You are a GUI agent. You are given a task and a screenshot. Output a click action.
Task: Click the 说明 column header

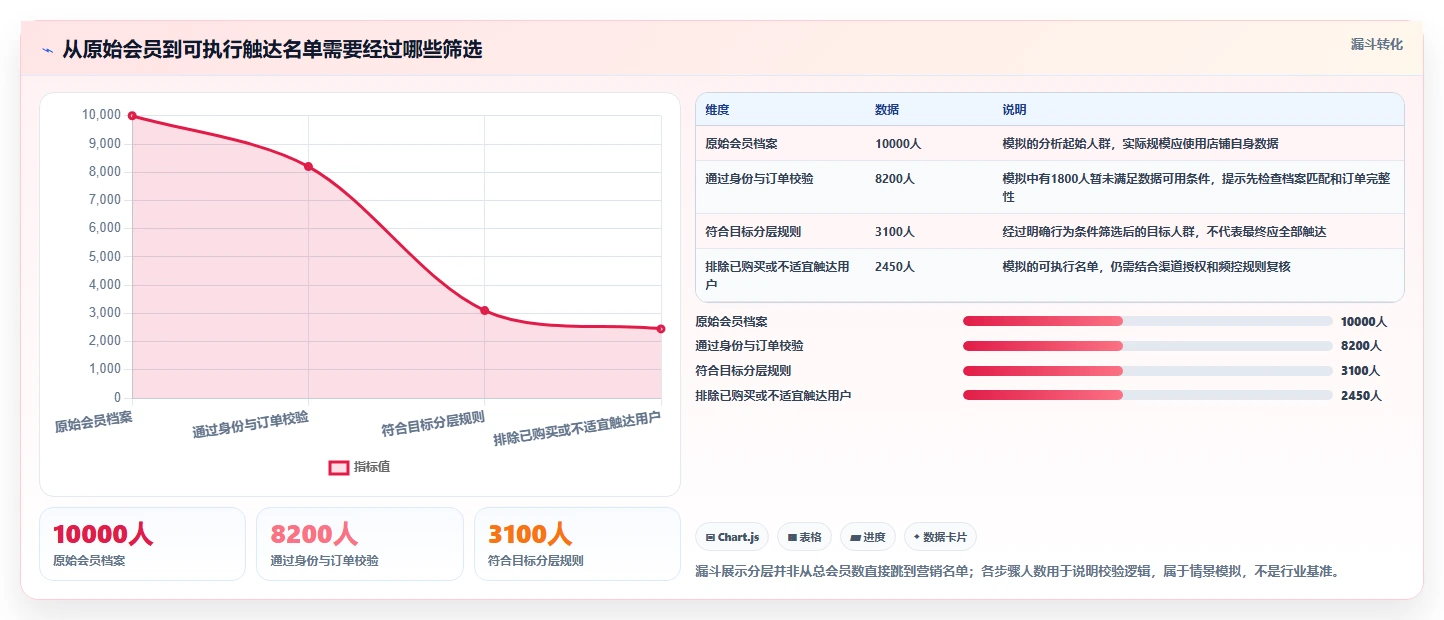1014,110
